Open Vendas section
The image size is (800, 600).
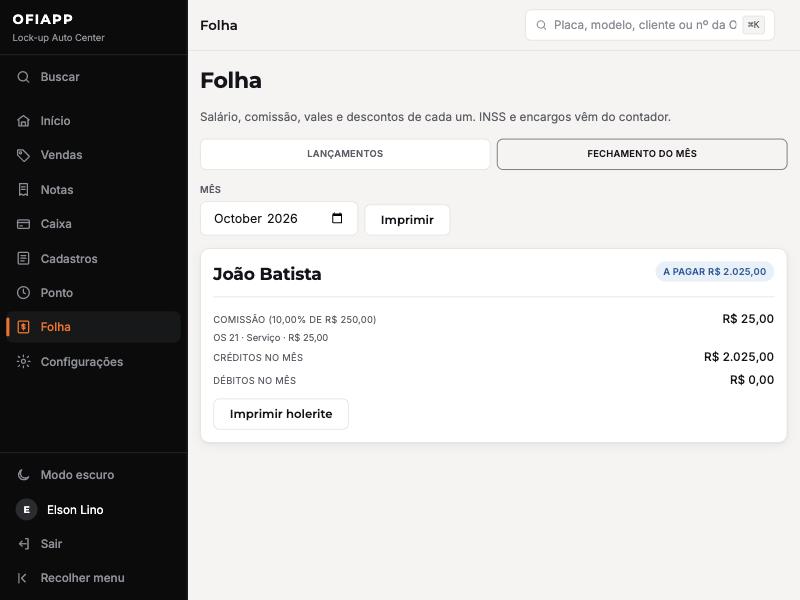93,155
